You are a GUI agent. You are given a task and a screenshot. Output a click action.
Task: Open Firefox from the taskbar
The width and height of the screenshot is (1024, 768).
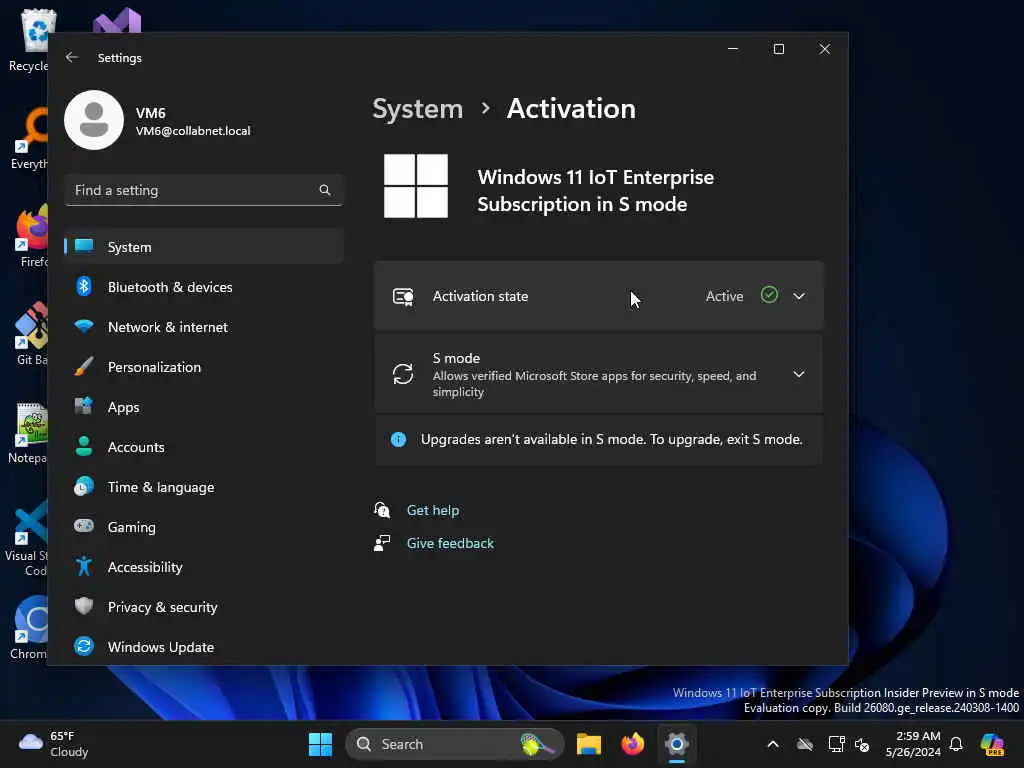point(632,744)
